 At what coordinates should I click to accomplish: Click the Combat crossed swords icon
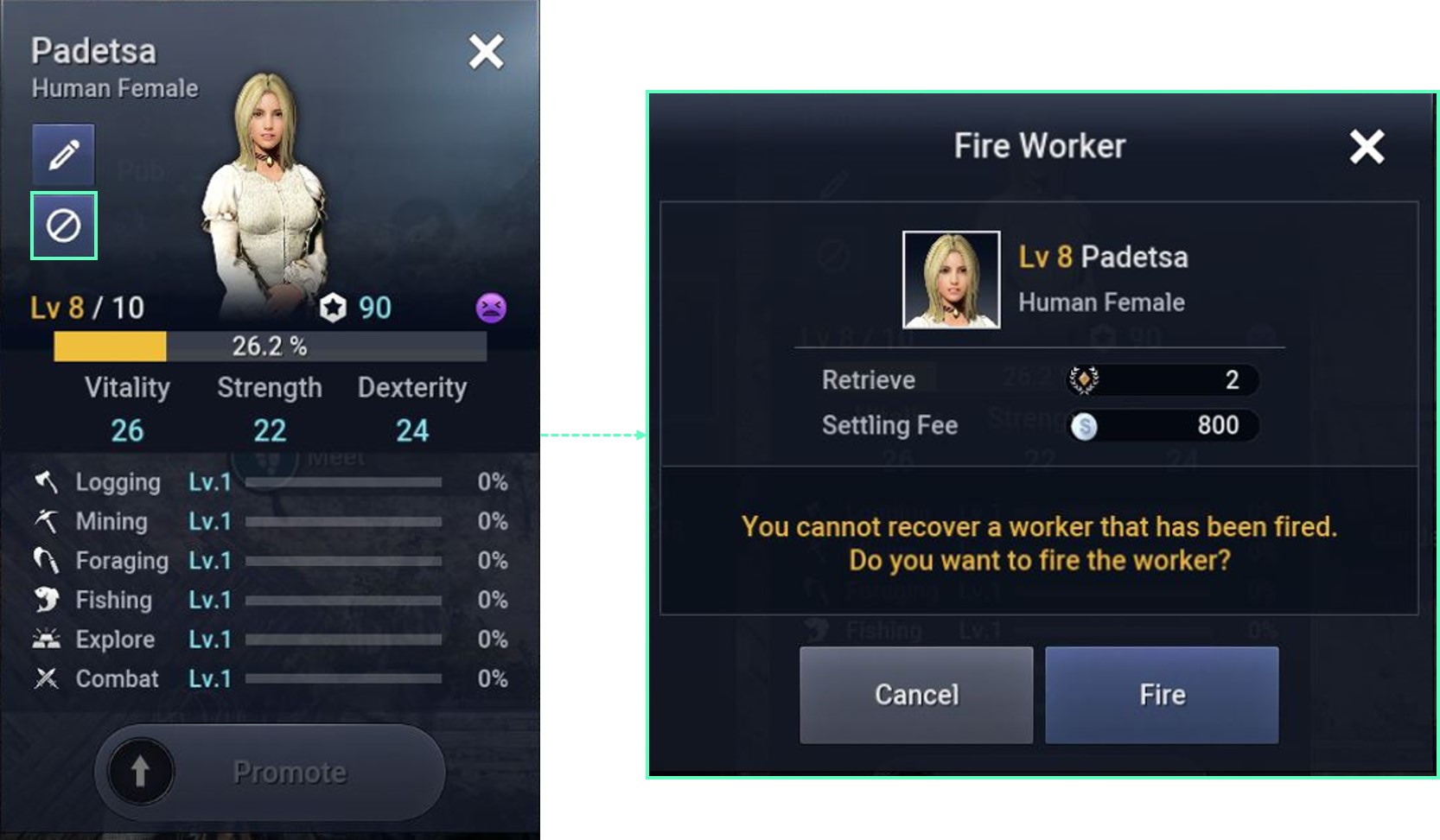pyautogui.click(x=46, y=678)
